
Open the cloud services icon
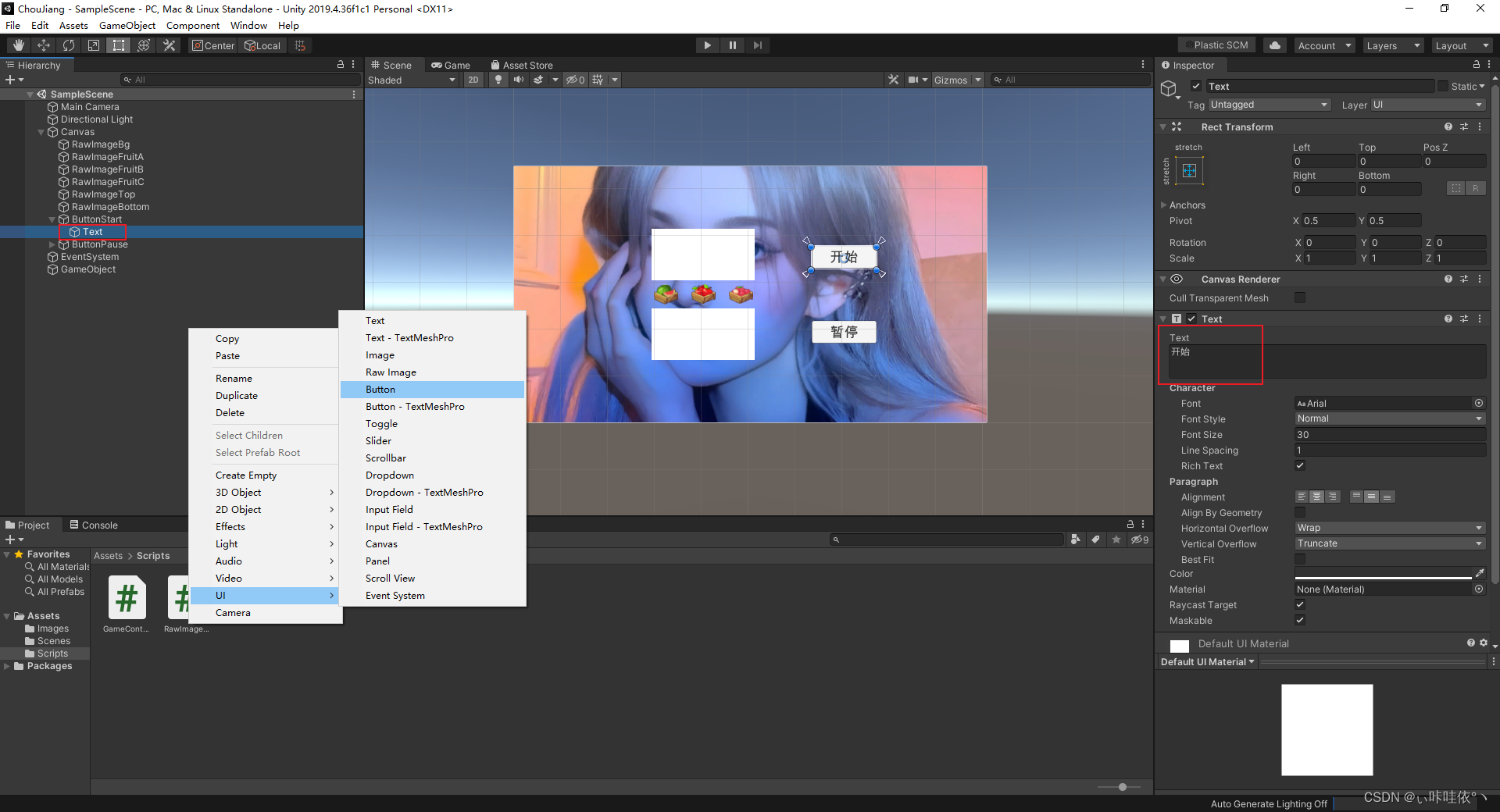click(1275, 45)
